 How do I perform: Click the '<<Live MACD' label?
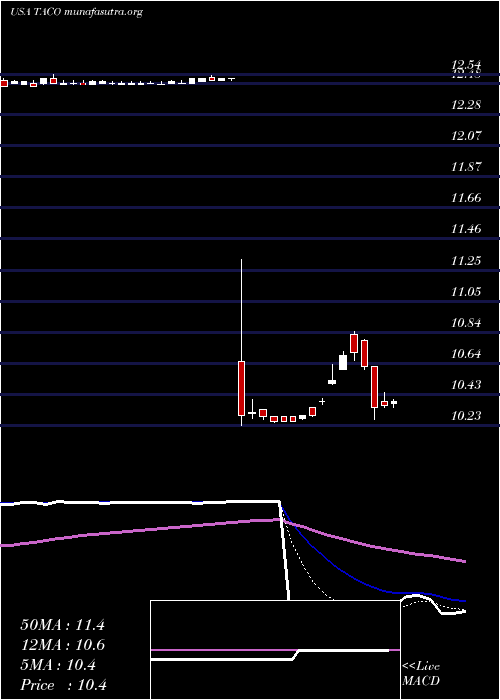(421, 674)
